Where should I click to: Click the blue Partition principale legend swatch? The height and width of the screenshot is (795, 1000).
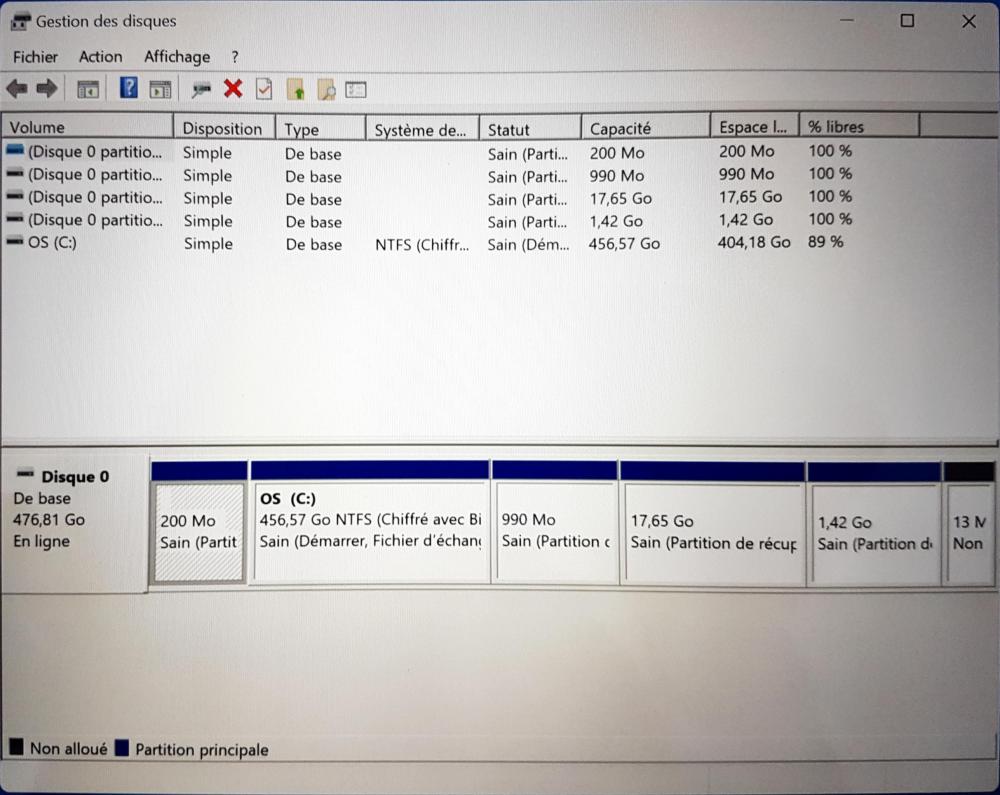point(122,748)
